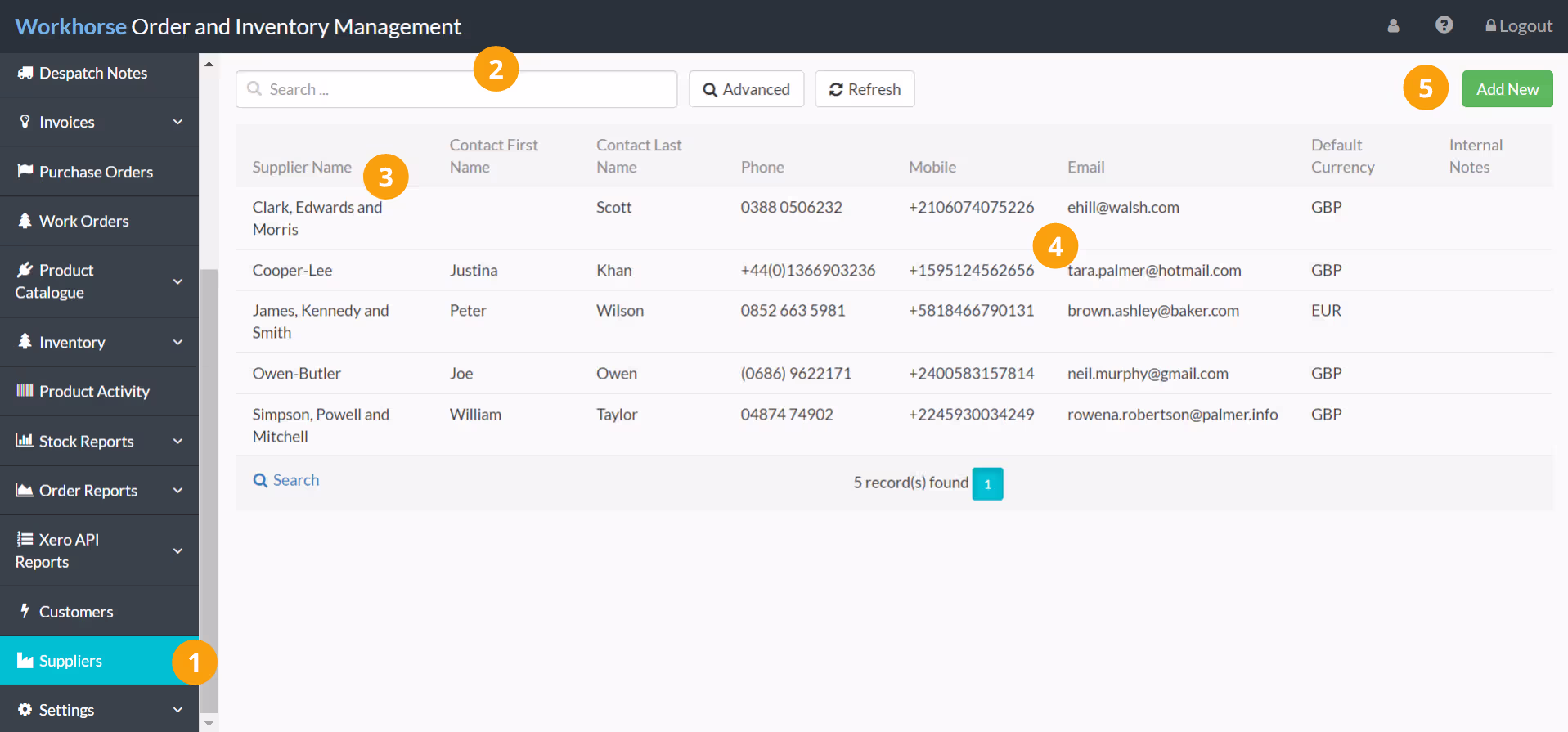
Task: Click the Despatch Notes truck icon
Action: click(x=25, y=73)
